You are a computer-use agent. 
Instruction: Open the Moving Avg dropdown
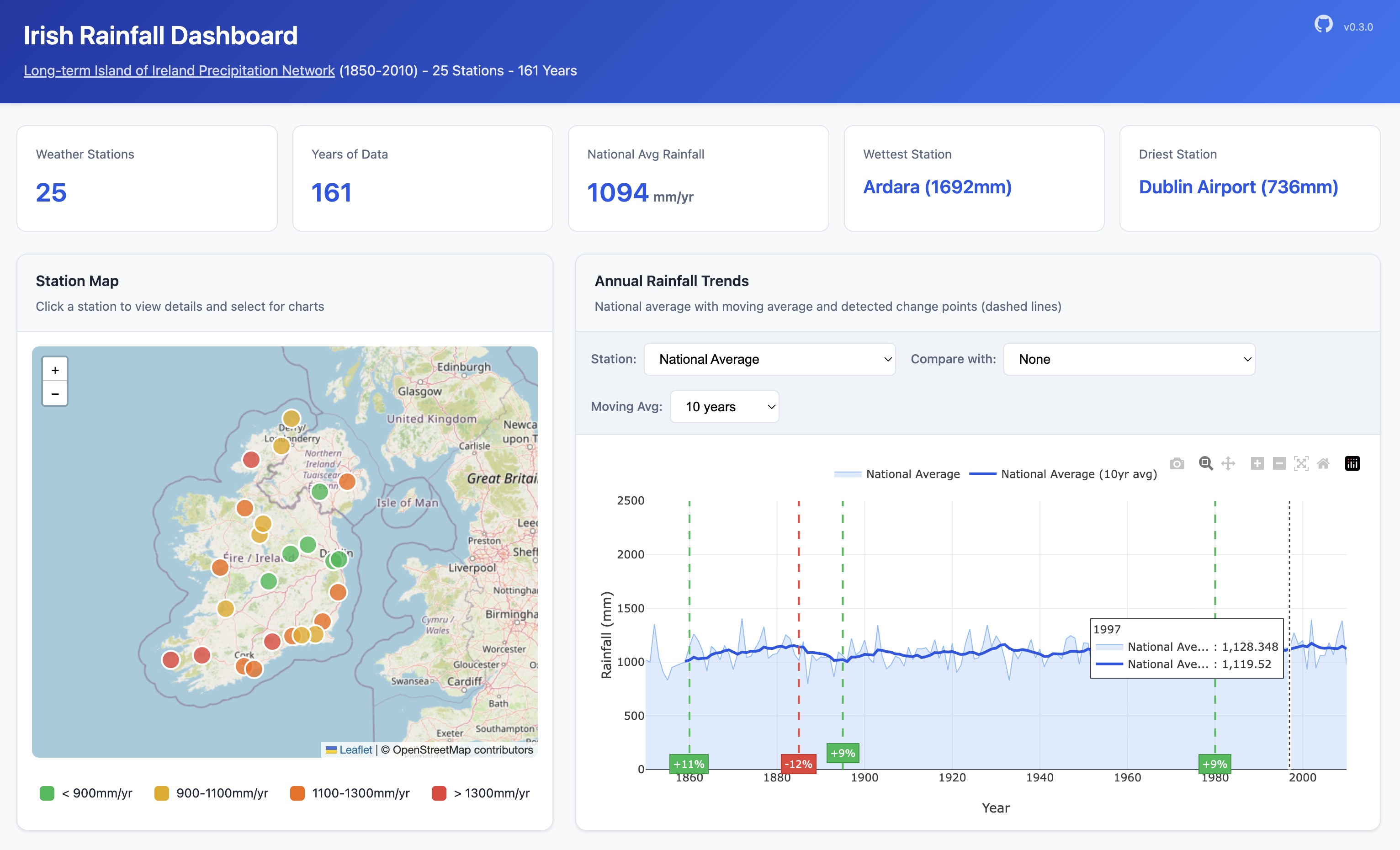[724, 407]
